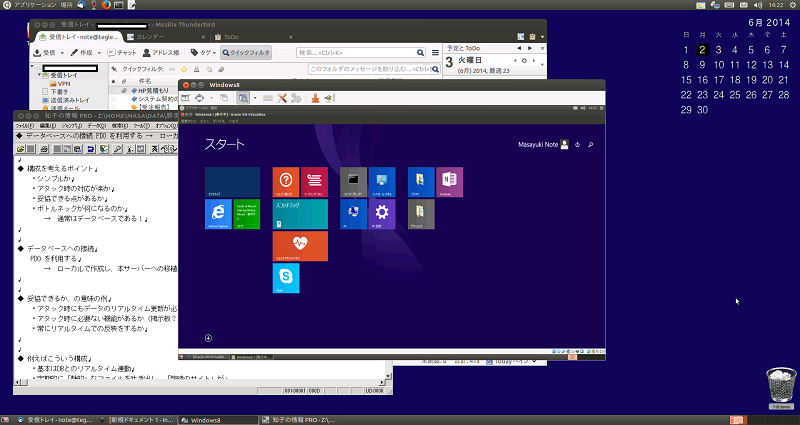The image size is (800, 425).
Task: Toggle the starred quick filter in Thunderbird
Action: 184,69
